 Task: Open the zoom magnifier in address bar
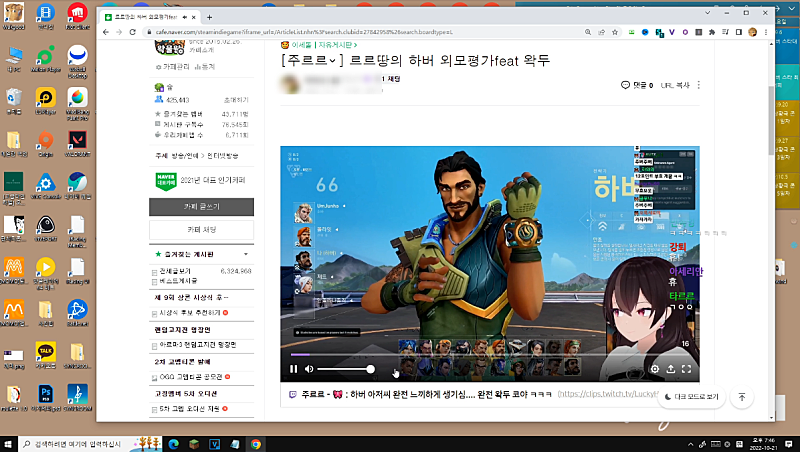click(x=588, y=32)
